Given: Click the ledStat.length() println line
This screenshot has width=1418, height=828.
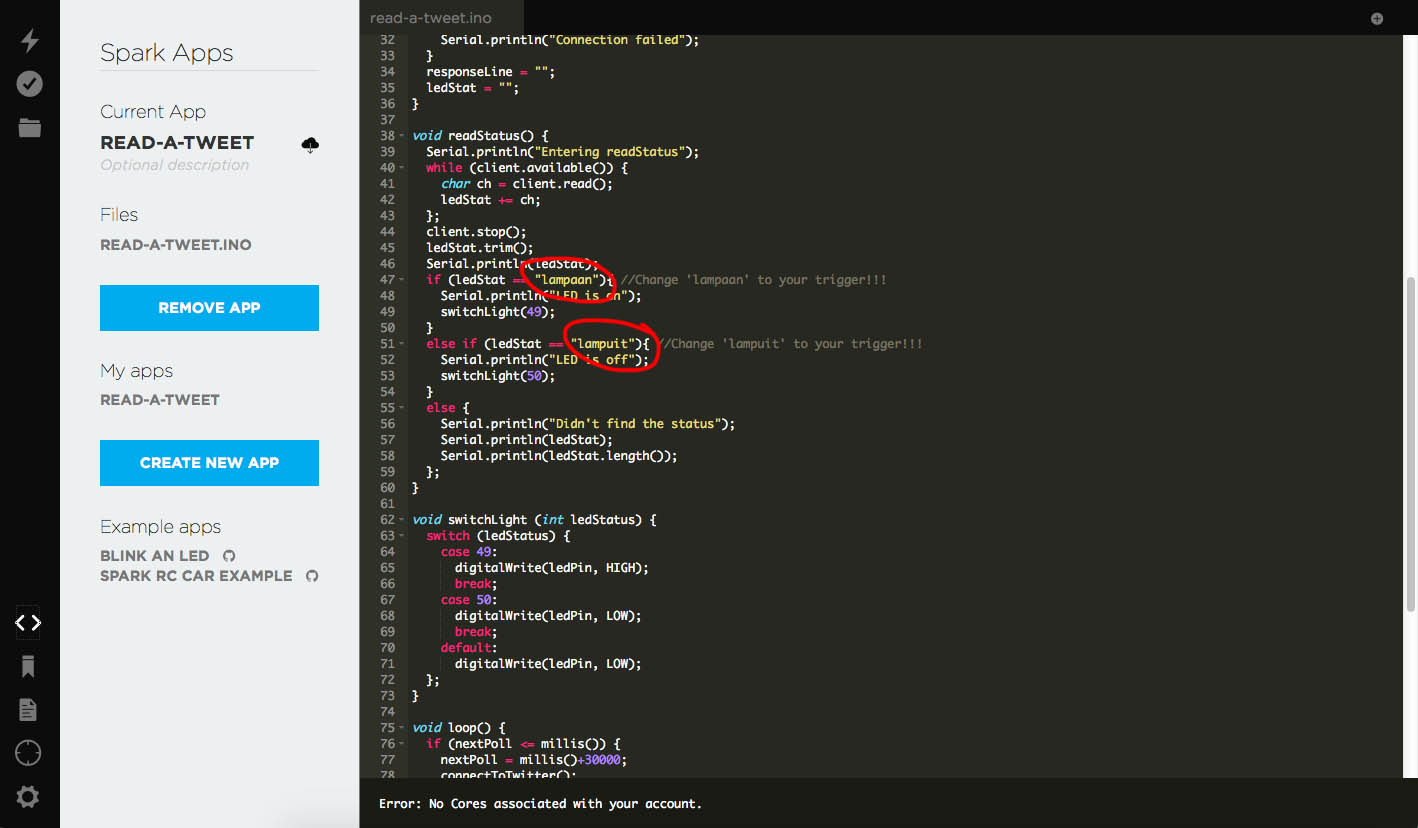Looking at the screenshot, I should [559, 455].
